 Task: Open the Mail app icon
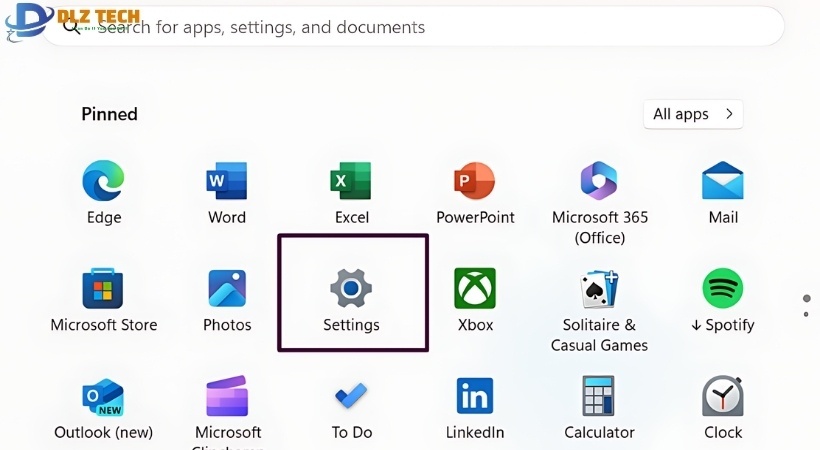(723, 181)
